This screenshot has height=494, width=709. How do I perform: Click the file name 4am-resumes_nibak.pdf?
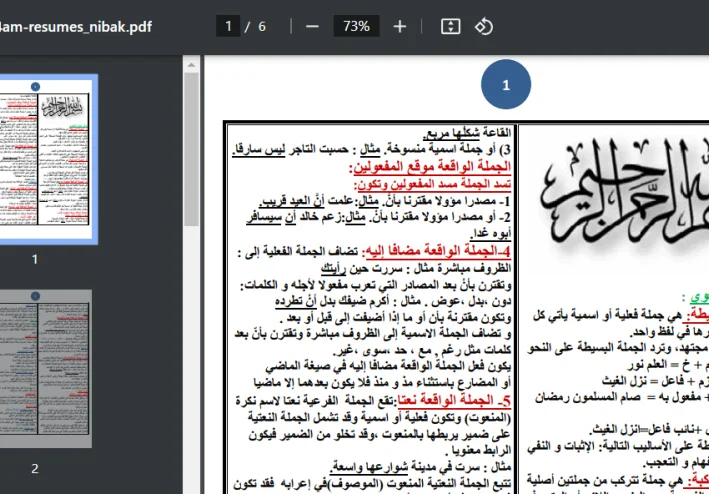(76, 27)
